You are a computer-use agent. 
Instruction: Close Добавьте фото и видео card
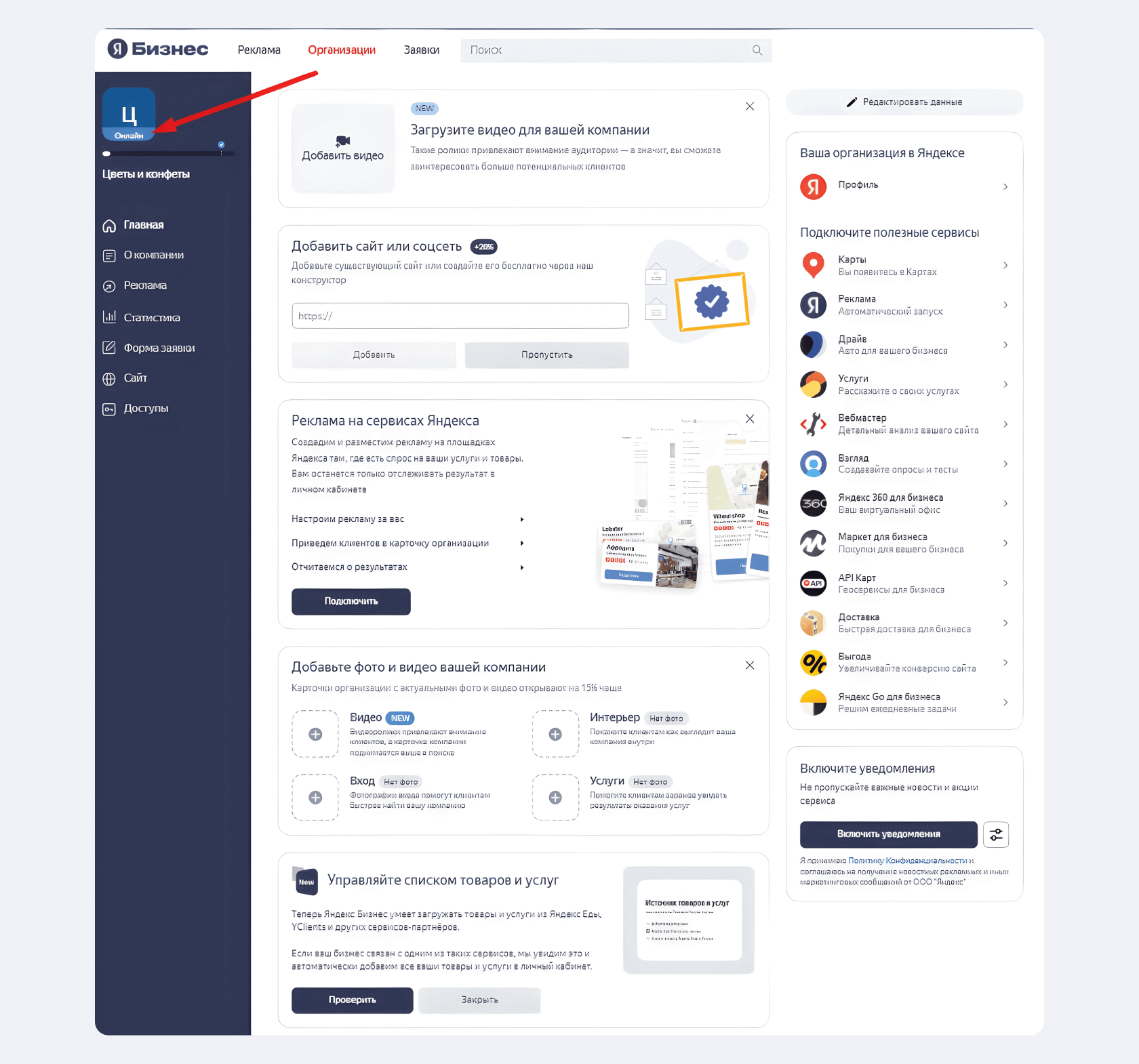[750, 666]
